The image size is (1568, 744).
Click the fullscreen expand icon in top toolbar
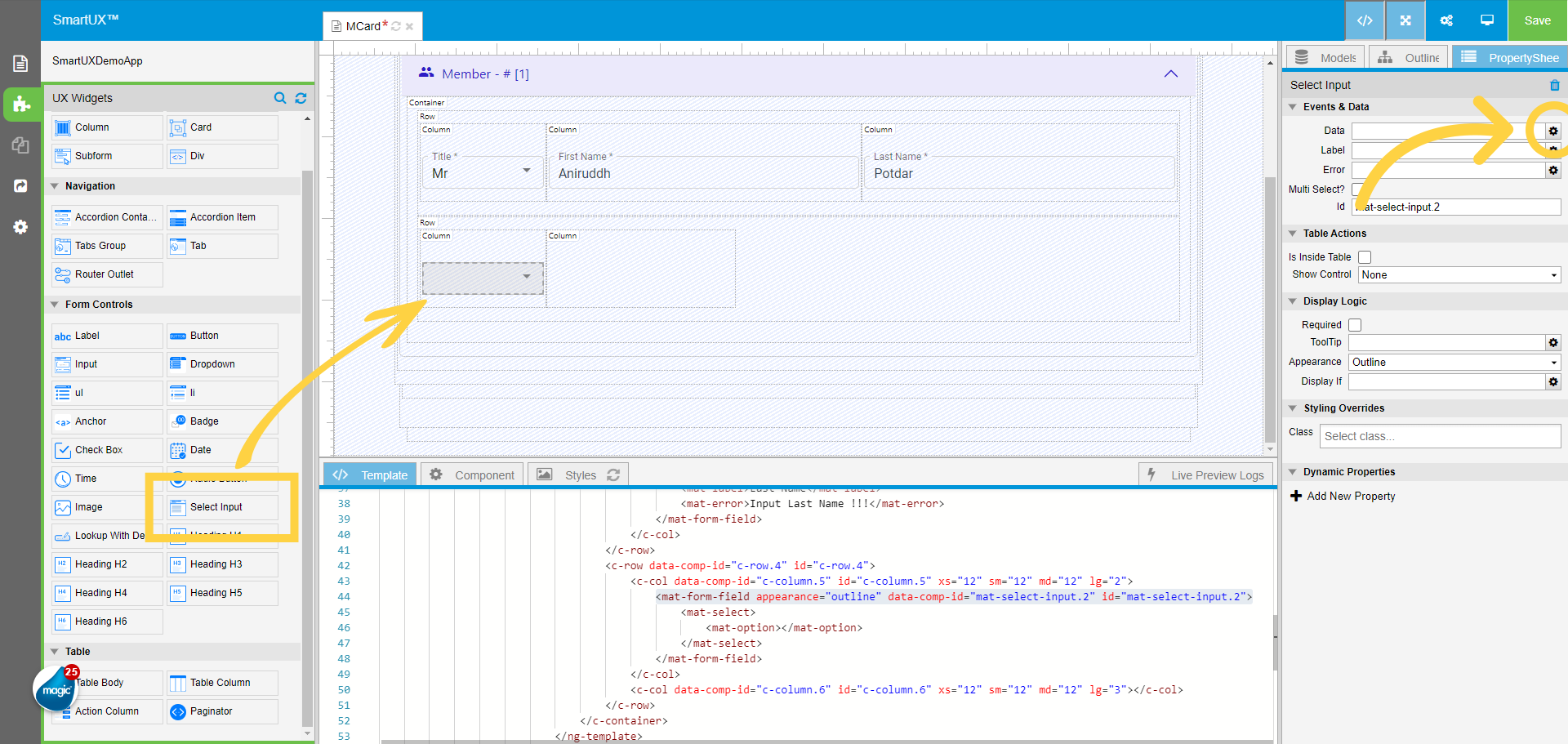click(x=1405, y=20)
